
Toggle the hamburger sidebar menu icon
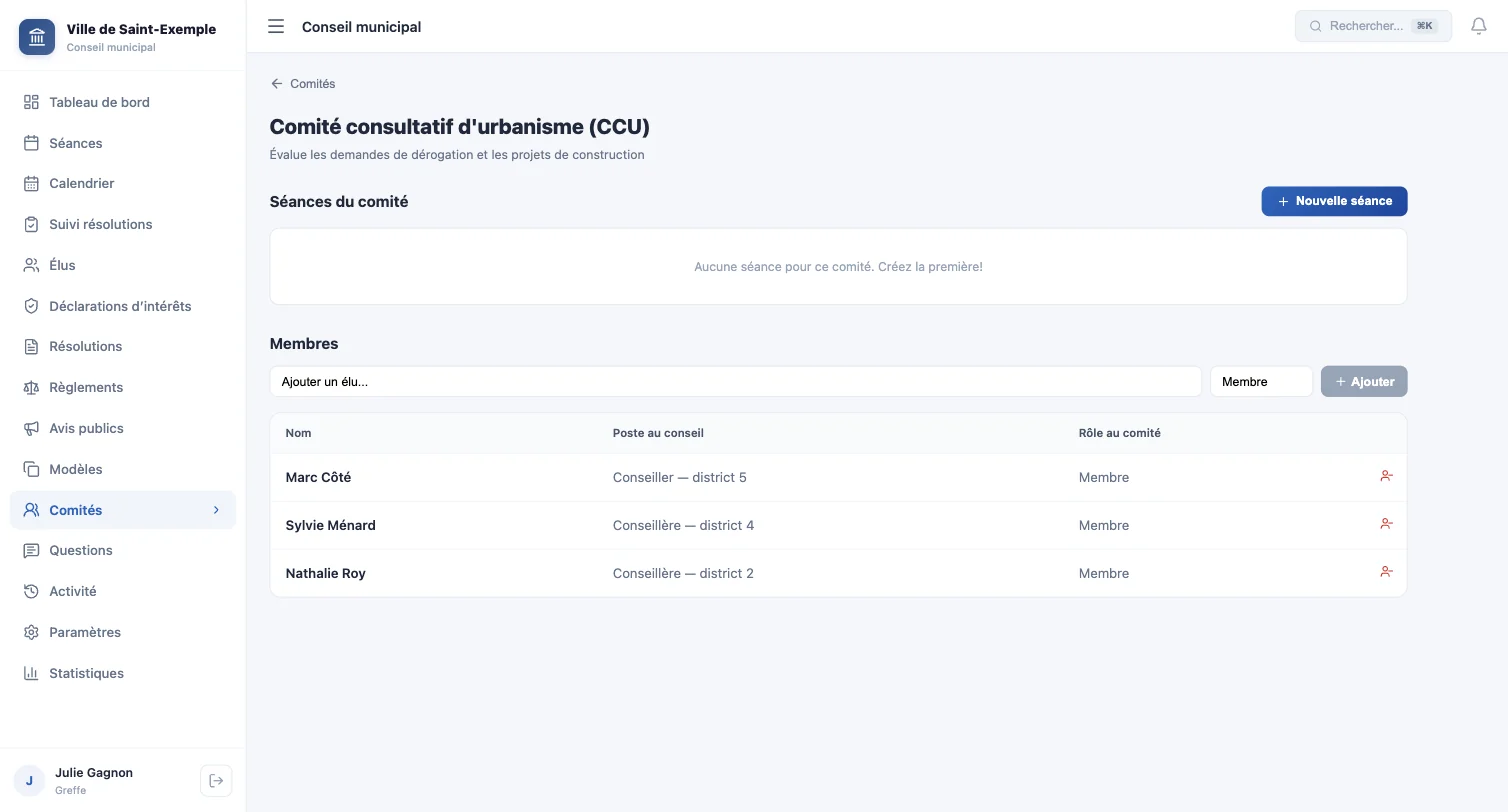tap(276, 27)
